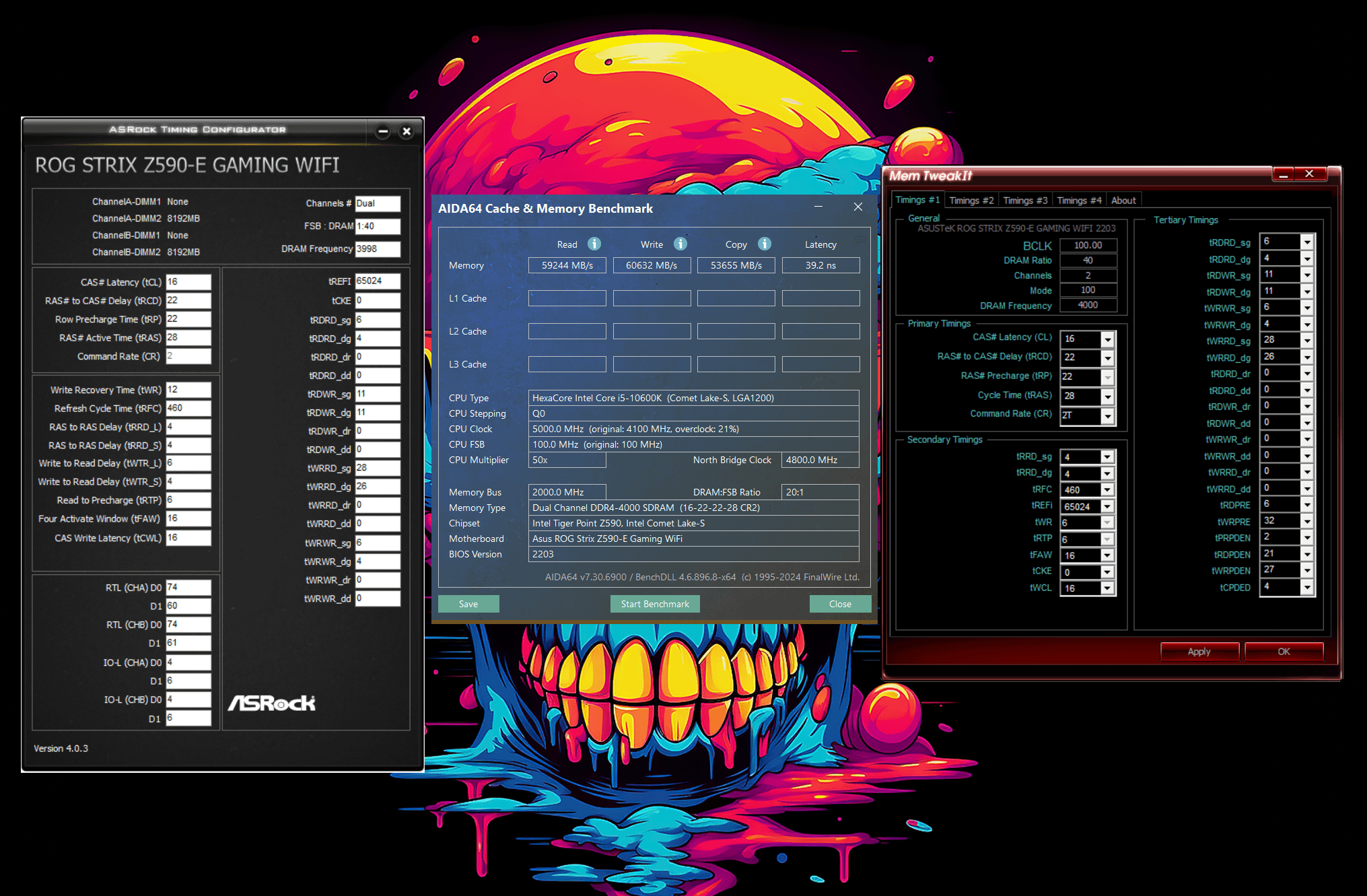
Task: Click the Save button in AIDA64
Action: [468, 604]
